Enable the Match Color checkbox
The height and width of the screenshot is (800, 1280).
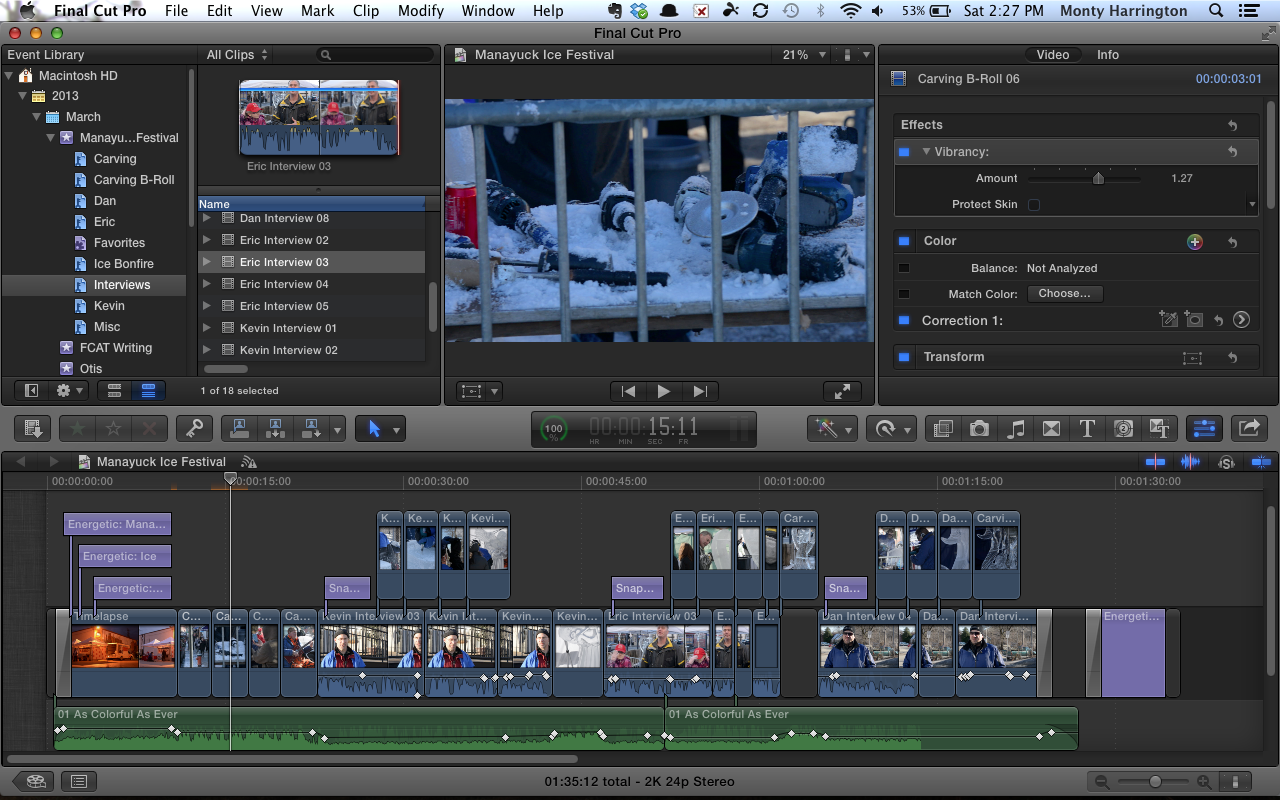click(904, 294)
